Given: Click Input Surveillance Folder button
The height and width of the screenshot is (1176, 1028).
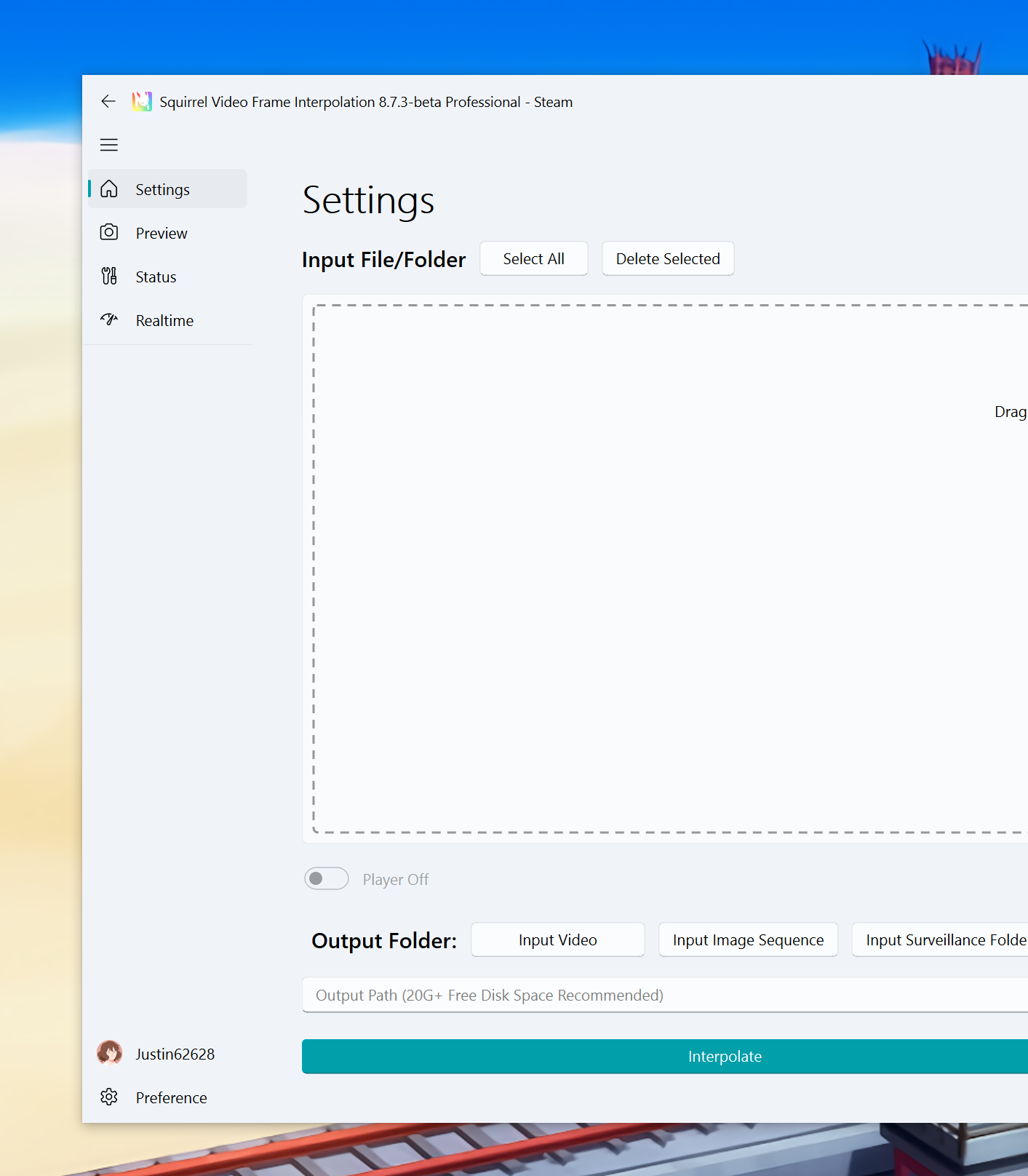Looking at the screenshot, I should pyautogui.click(x=940, y=940).
